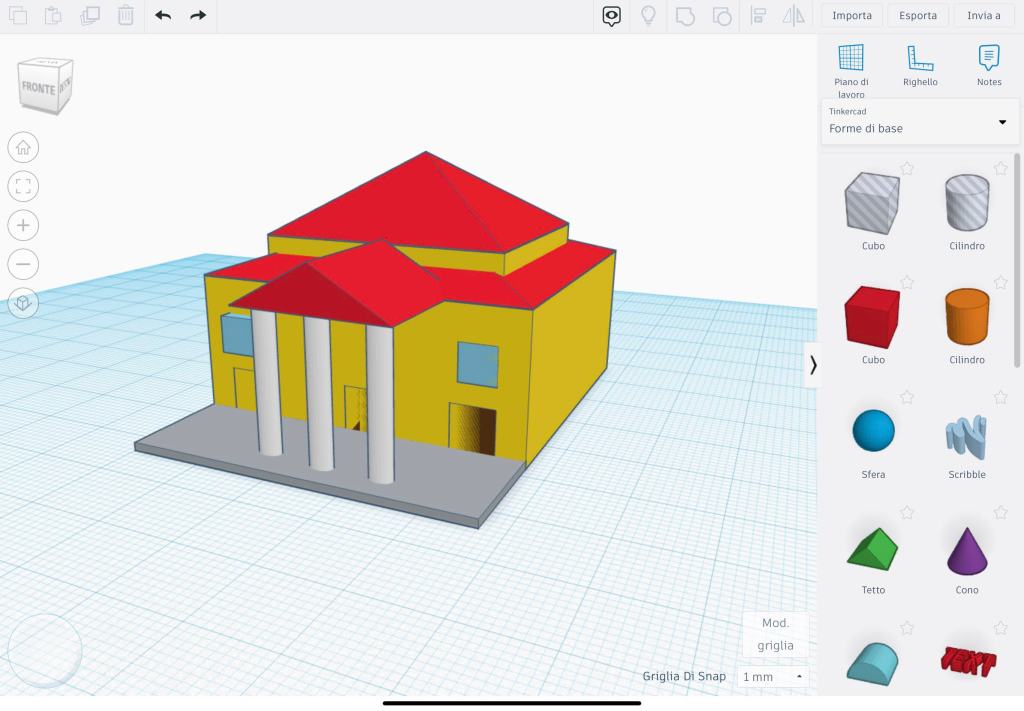This screenshot has height=711, width=1024.
Task: Open the Griglia Di Snap dropdown
Action: pyautogui.click(x=772, y=677)
